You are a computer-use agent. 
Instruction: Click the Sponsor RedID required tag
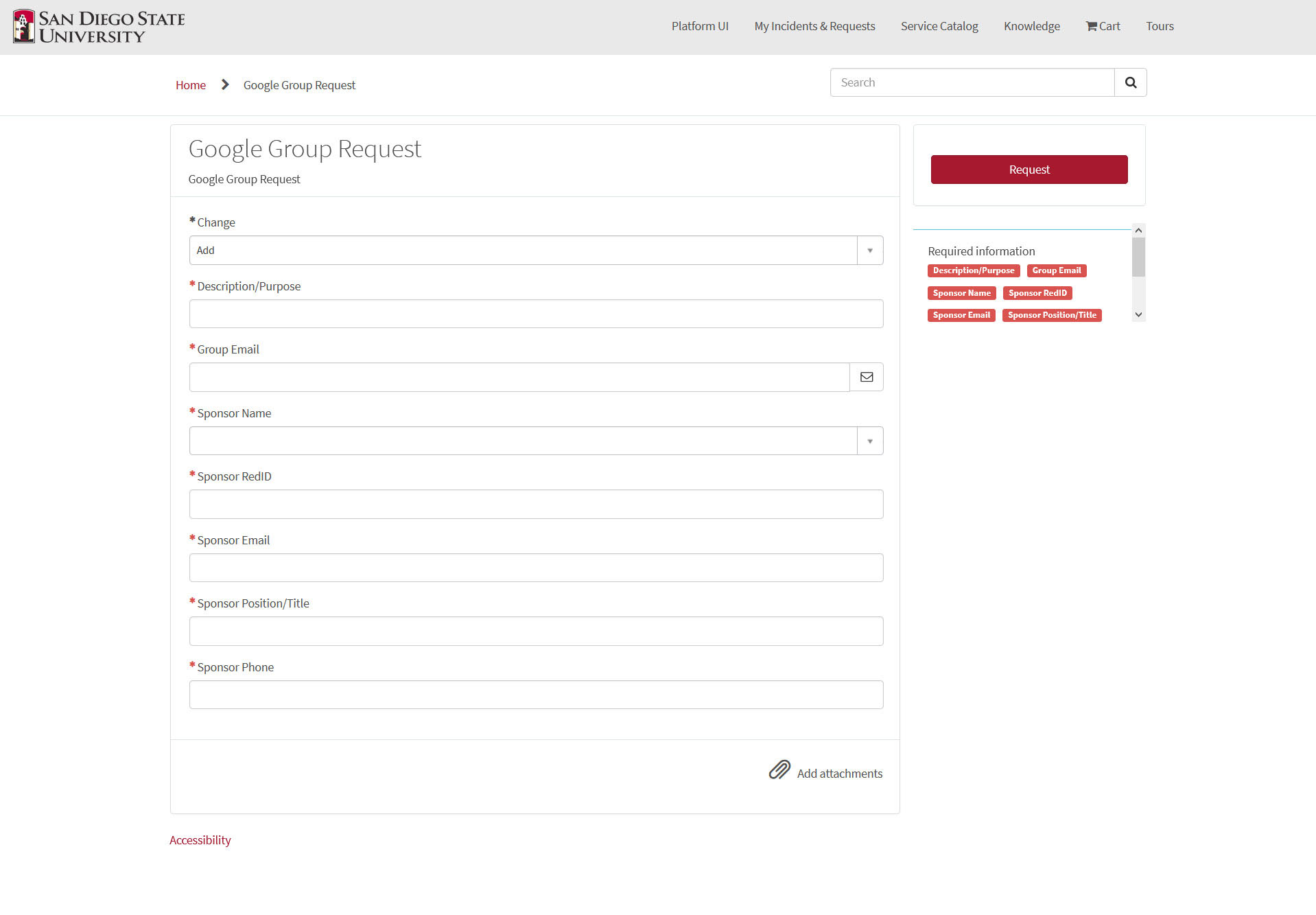coord(1037,293)
